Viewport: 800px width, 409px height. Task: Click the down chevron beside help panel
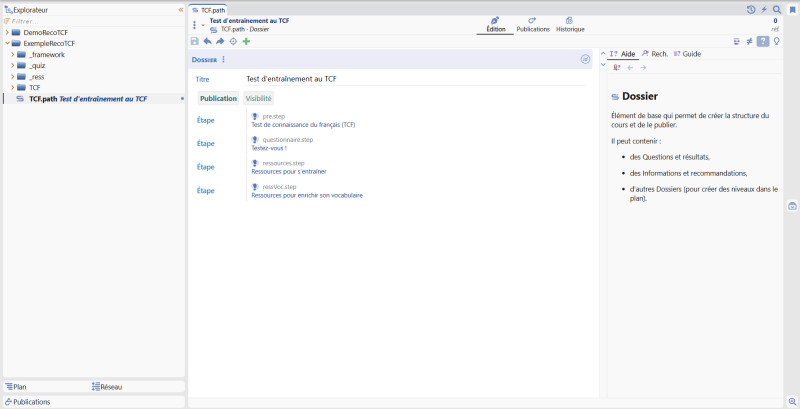pos(603,64)
